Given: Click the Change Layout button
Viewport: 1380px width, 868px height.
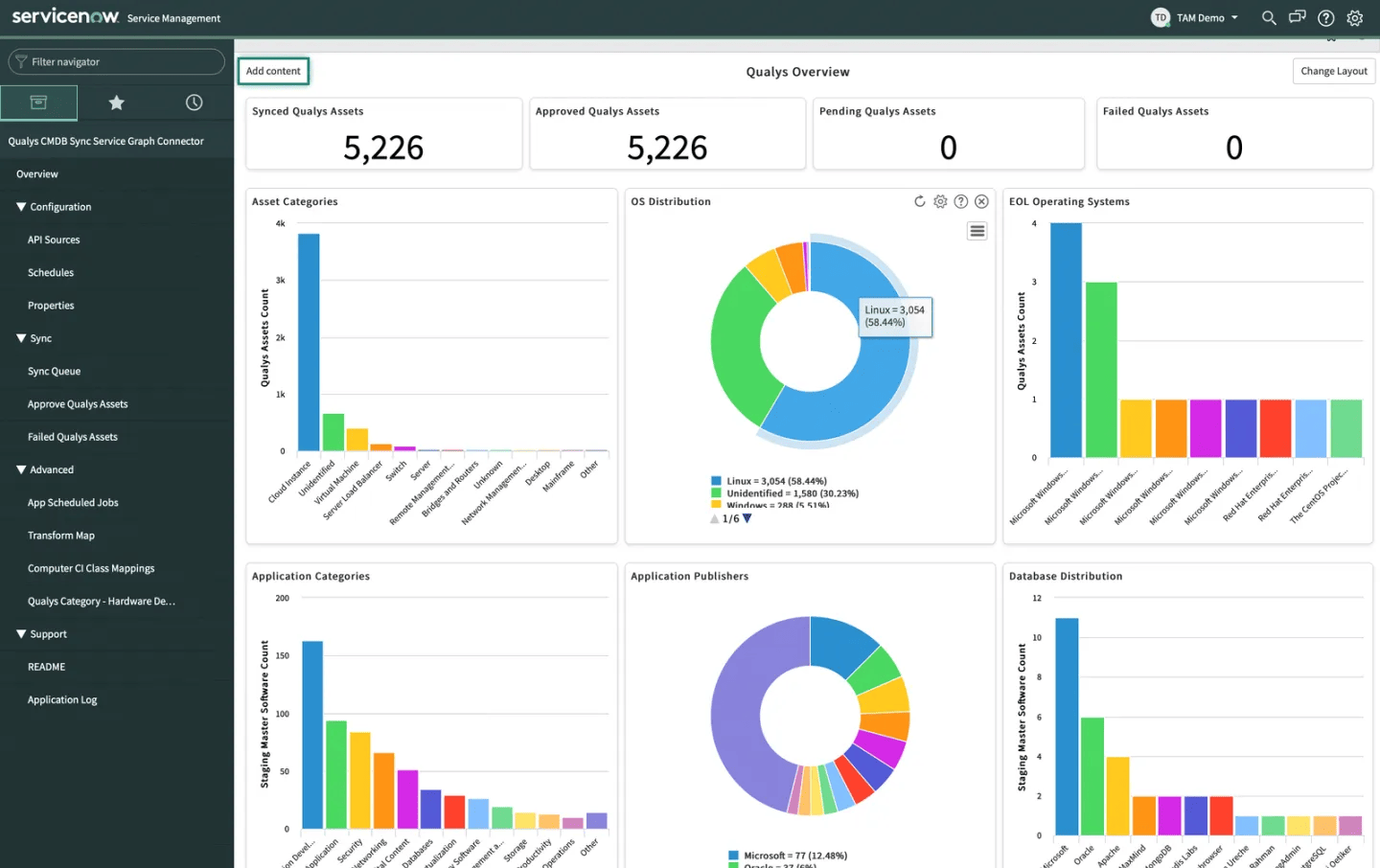Looking at the screenshot, I should click(1333, 71).
